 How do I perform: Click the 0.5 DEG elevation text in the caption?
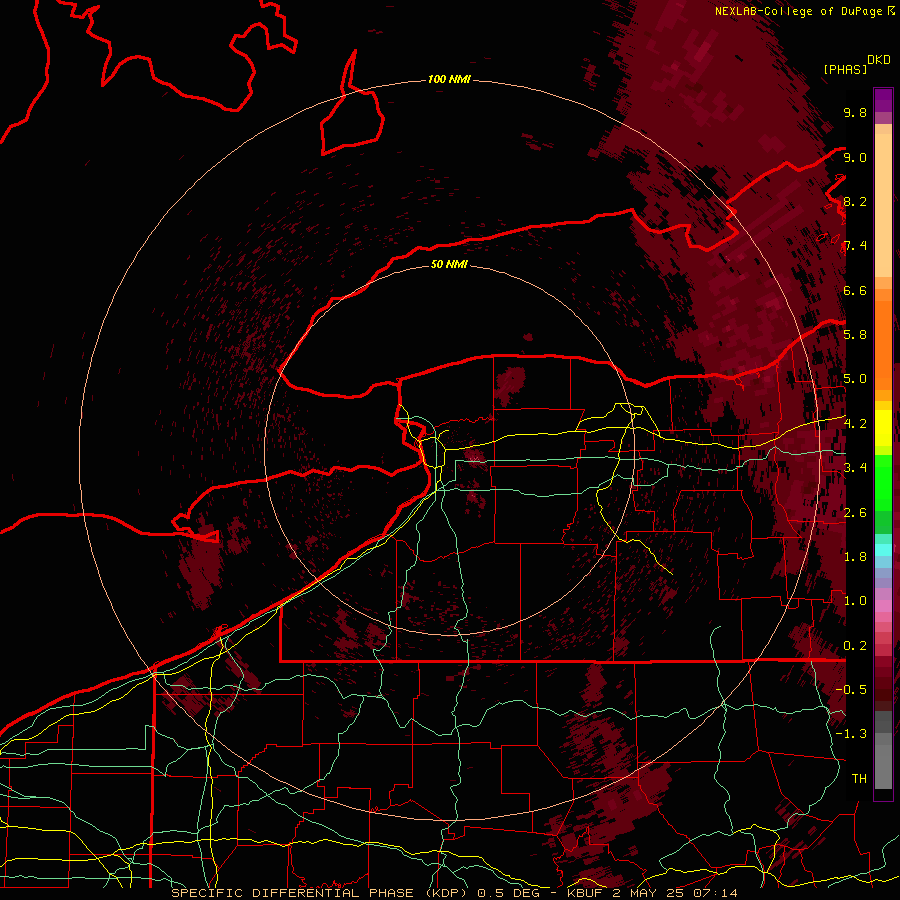pos(509,893)
